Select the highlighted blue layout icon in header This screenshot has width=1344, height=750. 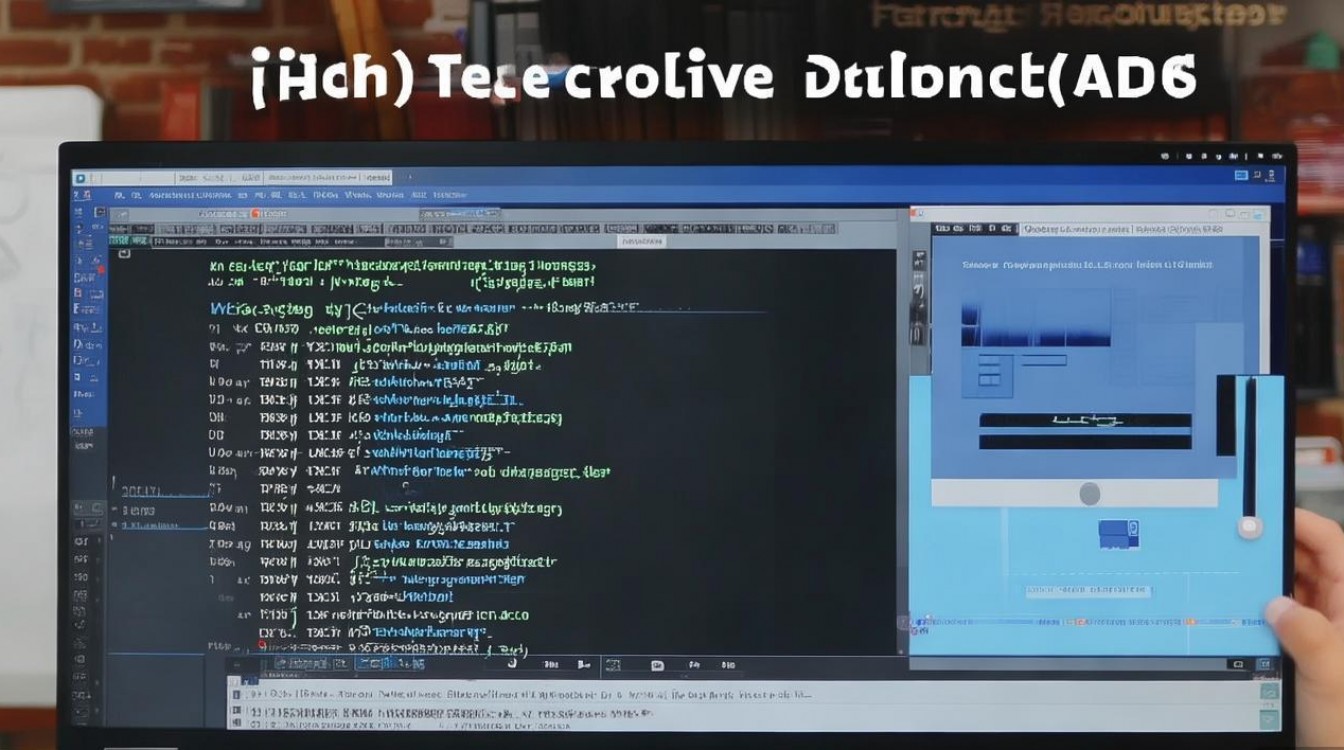click(1241, 176)
